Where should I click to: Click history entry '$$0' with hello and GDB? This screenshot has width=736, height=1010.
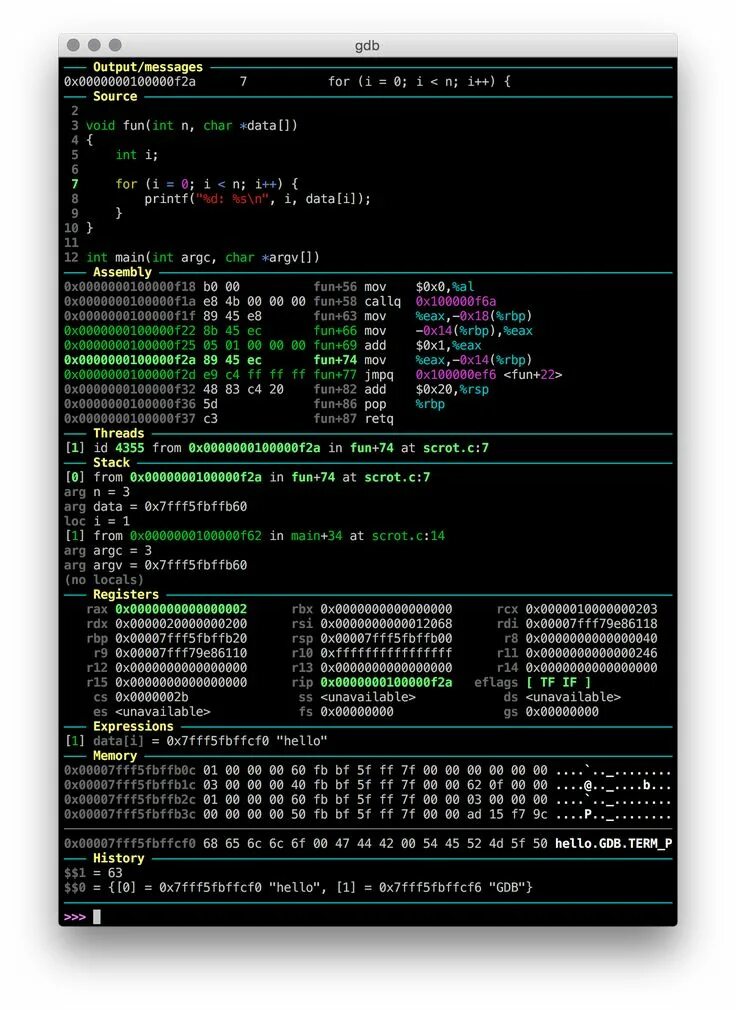(x=298, y=887)
